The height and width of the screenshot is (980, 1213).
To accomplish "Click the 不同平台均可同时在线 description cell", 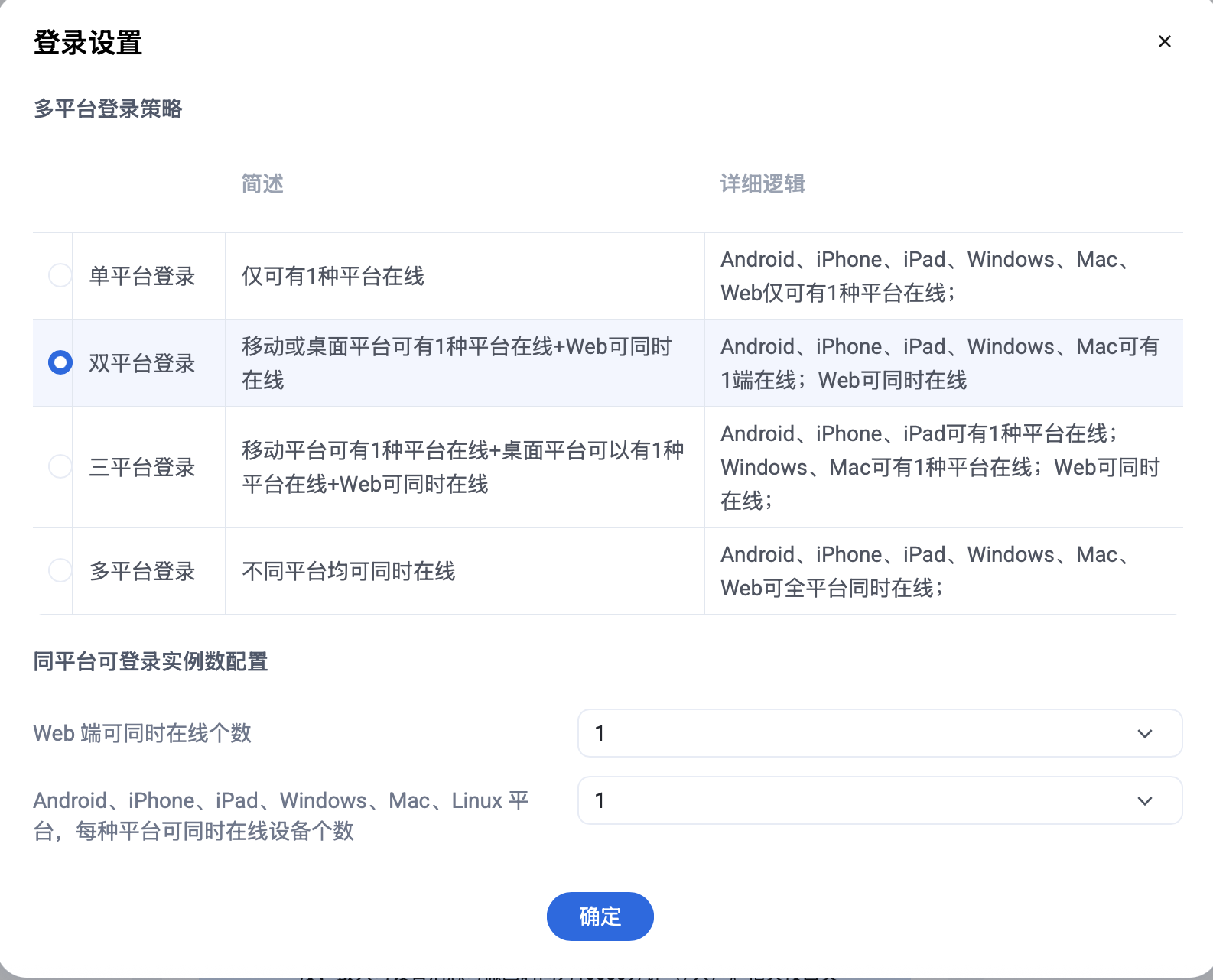I will pos(348,571).
